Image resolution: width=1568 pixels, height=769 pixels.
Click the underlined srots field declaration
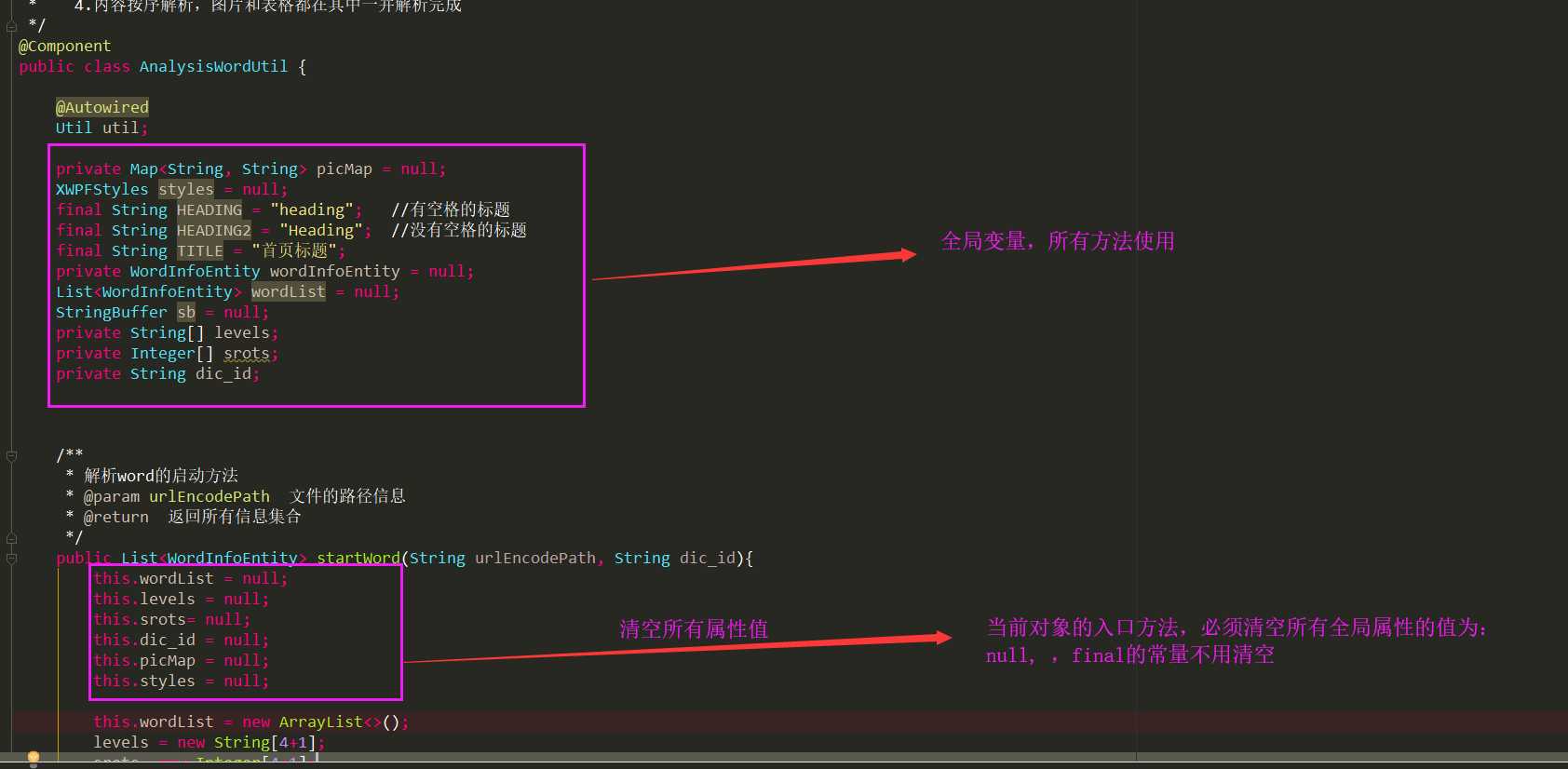(x=246, y=353)
